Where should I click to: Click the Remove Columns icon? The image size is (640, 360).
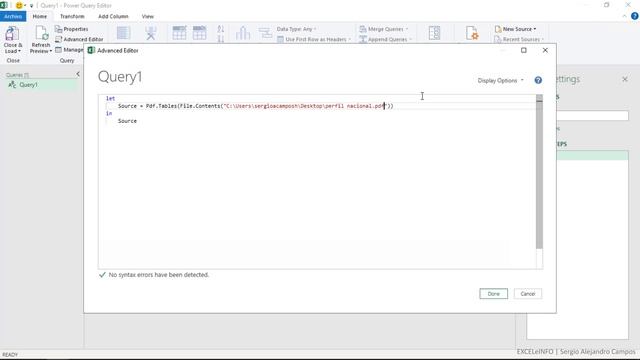click(151, 33)
